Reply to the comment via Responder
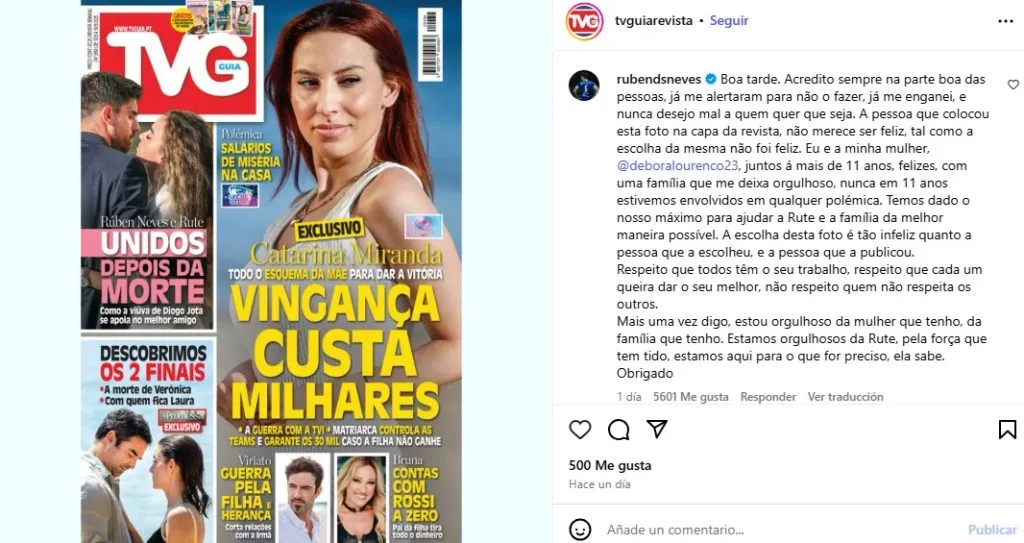Image resolution: width=1024 pixels, height=543 pixels. tap(768, 397)
